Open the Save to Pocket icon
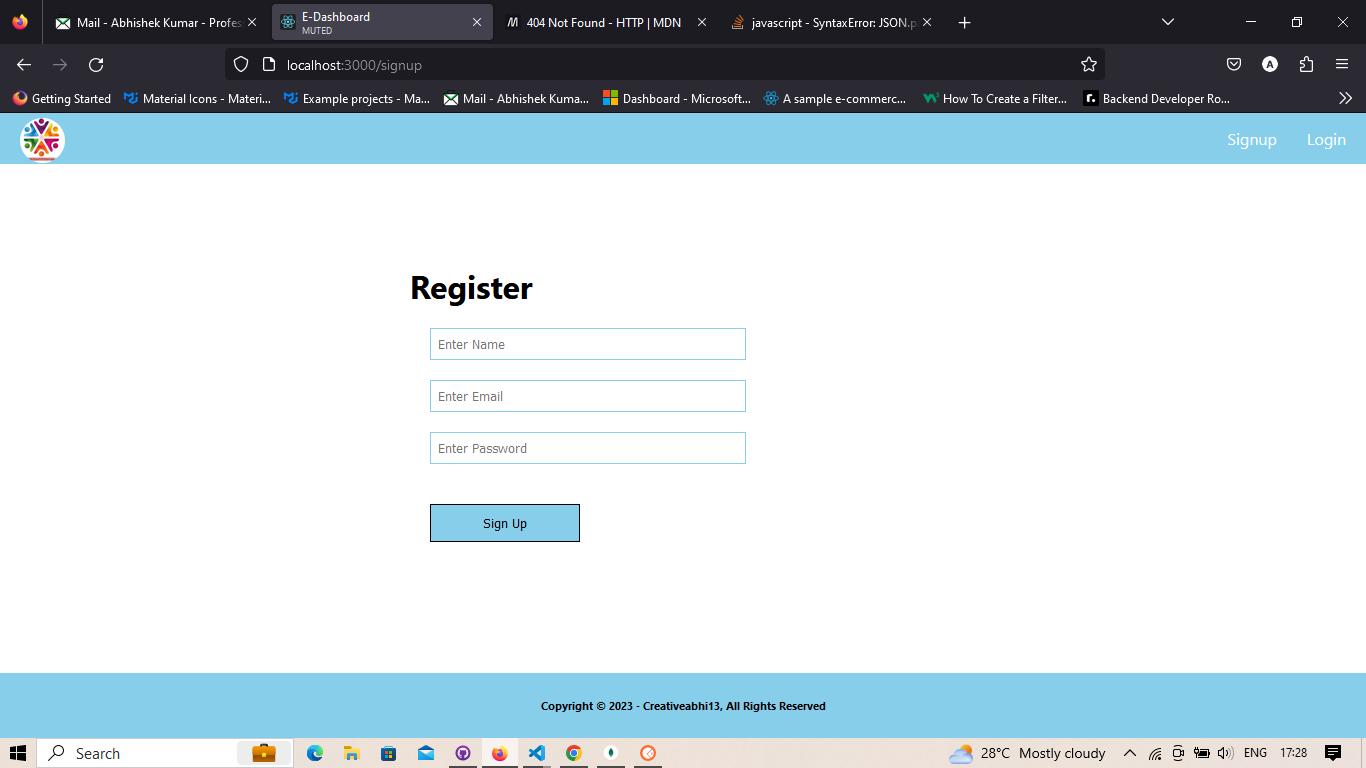Viewport: 1366px width, 768px height. click(1233, 64)
